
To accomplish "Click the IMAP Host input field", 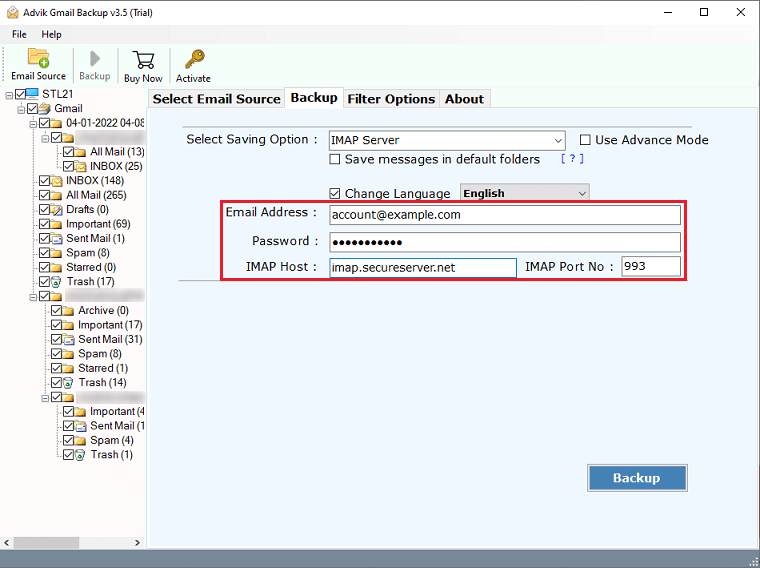I will [423, 268].
